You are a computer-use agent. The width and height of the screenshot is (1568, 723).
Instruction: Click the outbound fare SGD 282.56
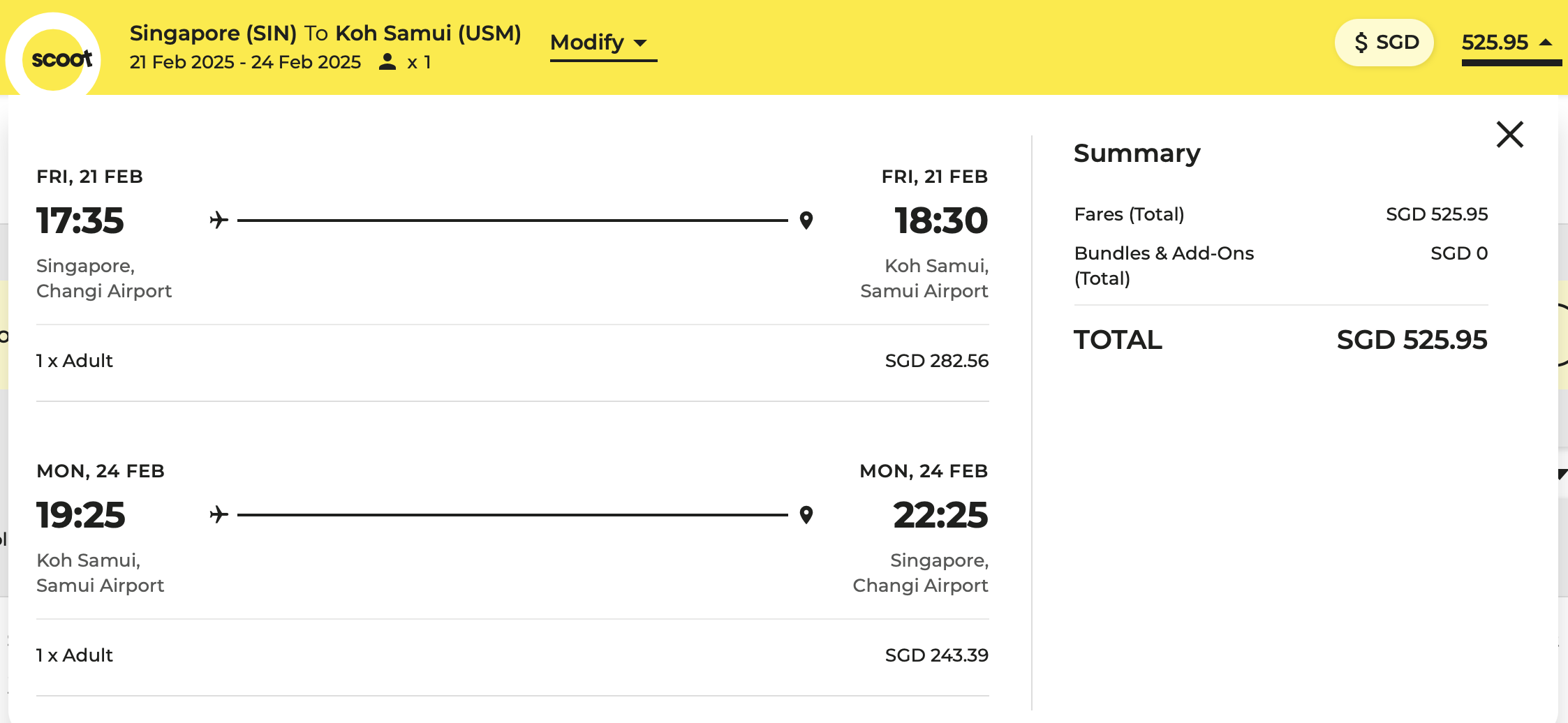pyautogui.click(x=936, y=361)
